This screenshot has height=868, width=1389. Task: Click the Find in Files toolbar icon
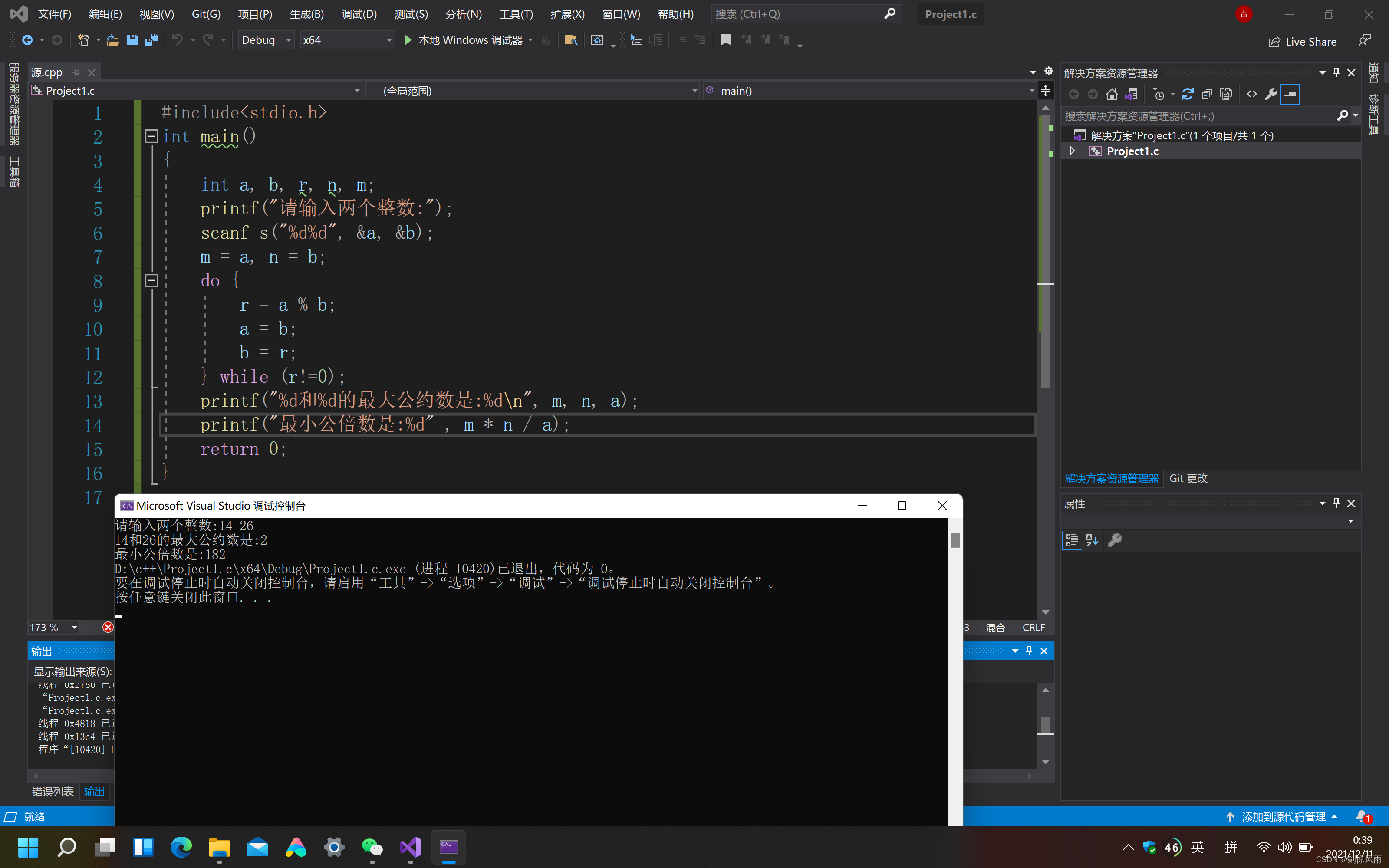tap(570, 40)
